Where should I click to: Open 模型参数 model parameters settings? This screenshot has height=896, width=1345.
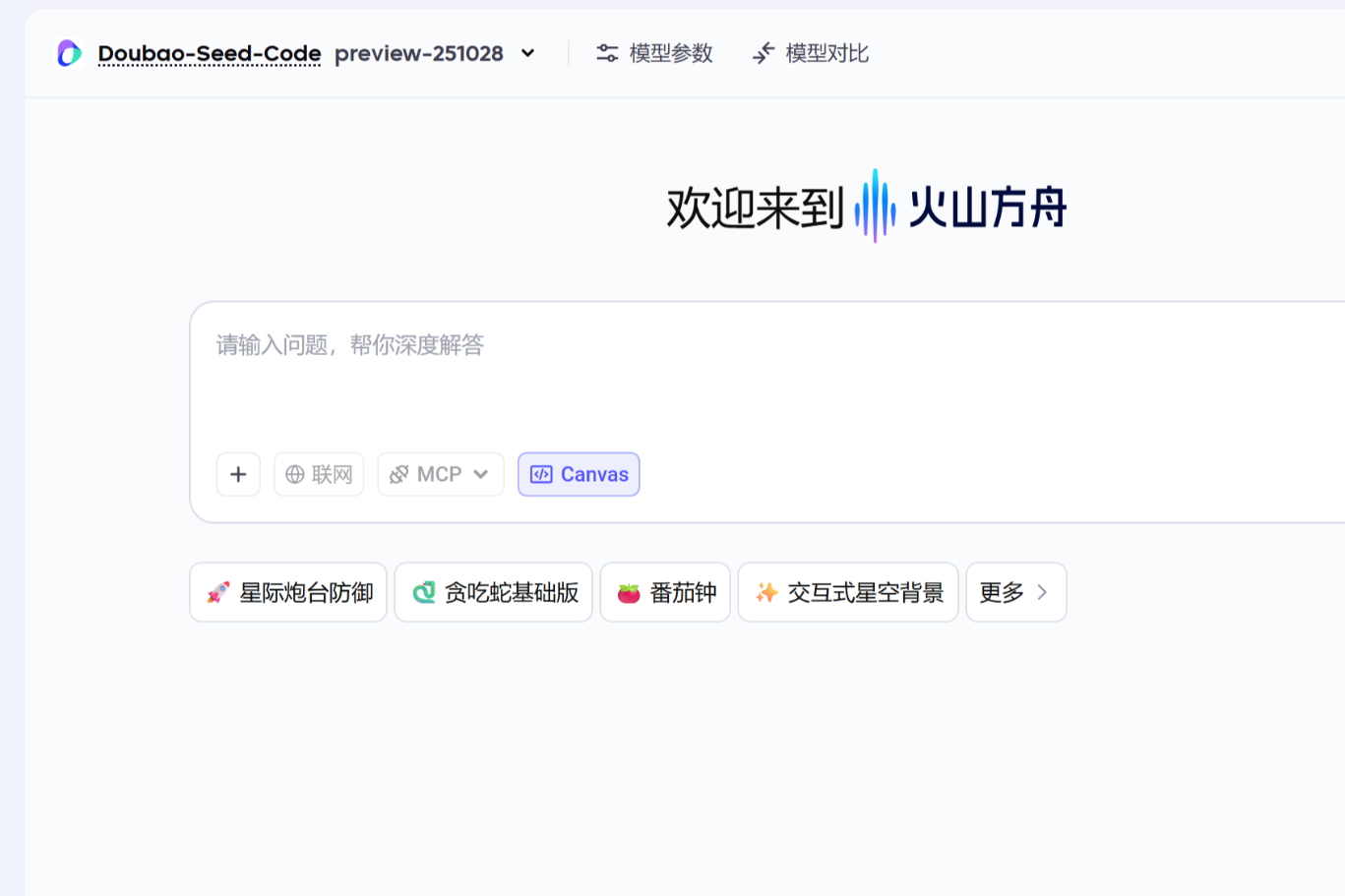point(654,53)
